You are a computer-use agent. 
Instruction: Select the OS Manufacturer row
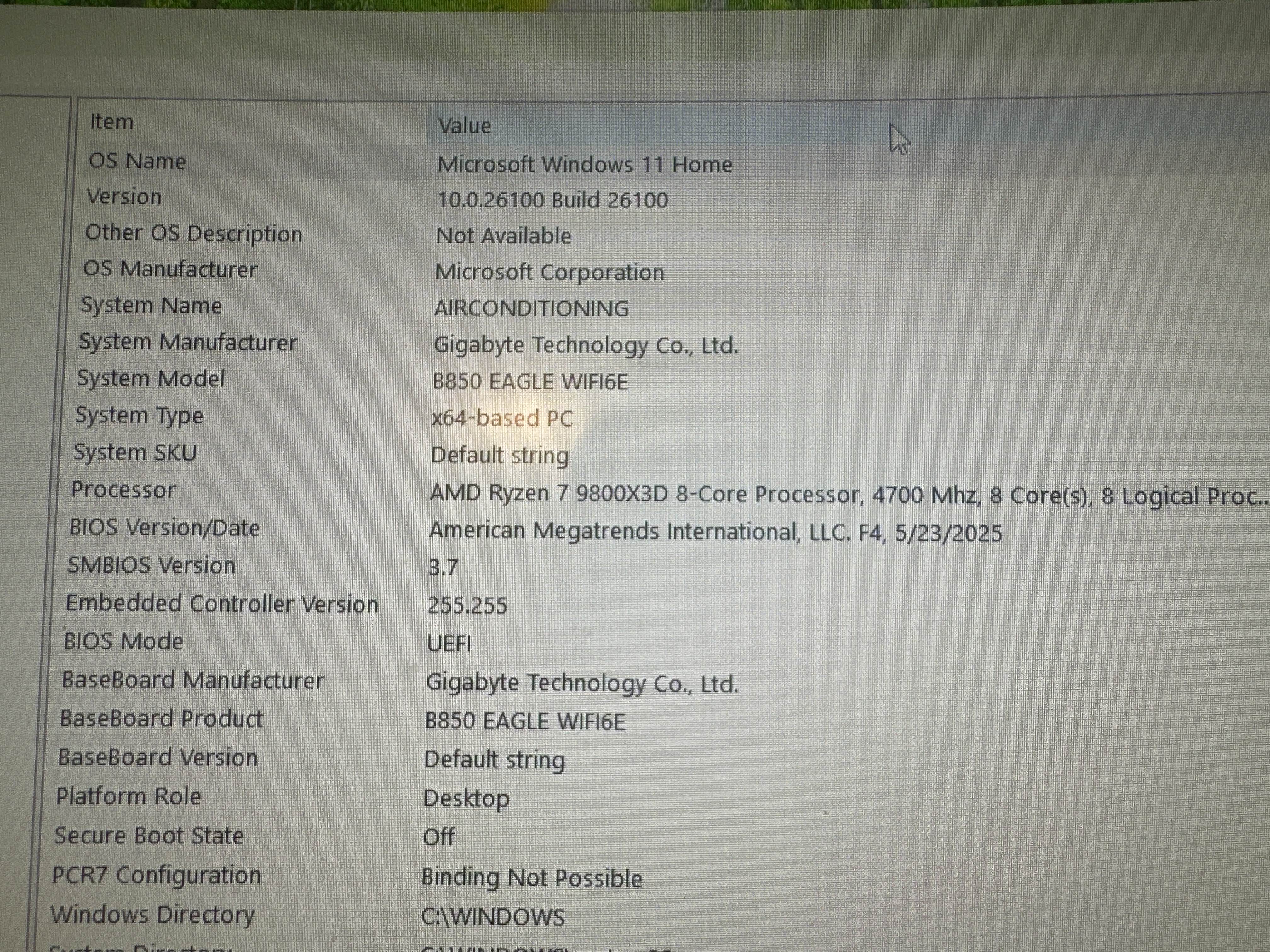[x=170, y=269]
